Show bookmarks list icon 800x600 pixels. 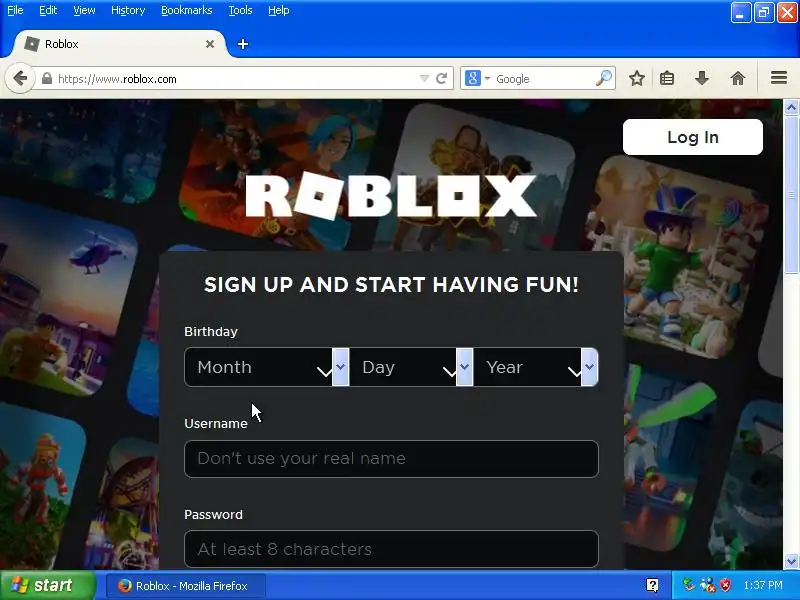667,79
